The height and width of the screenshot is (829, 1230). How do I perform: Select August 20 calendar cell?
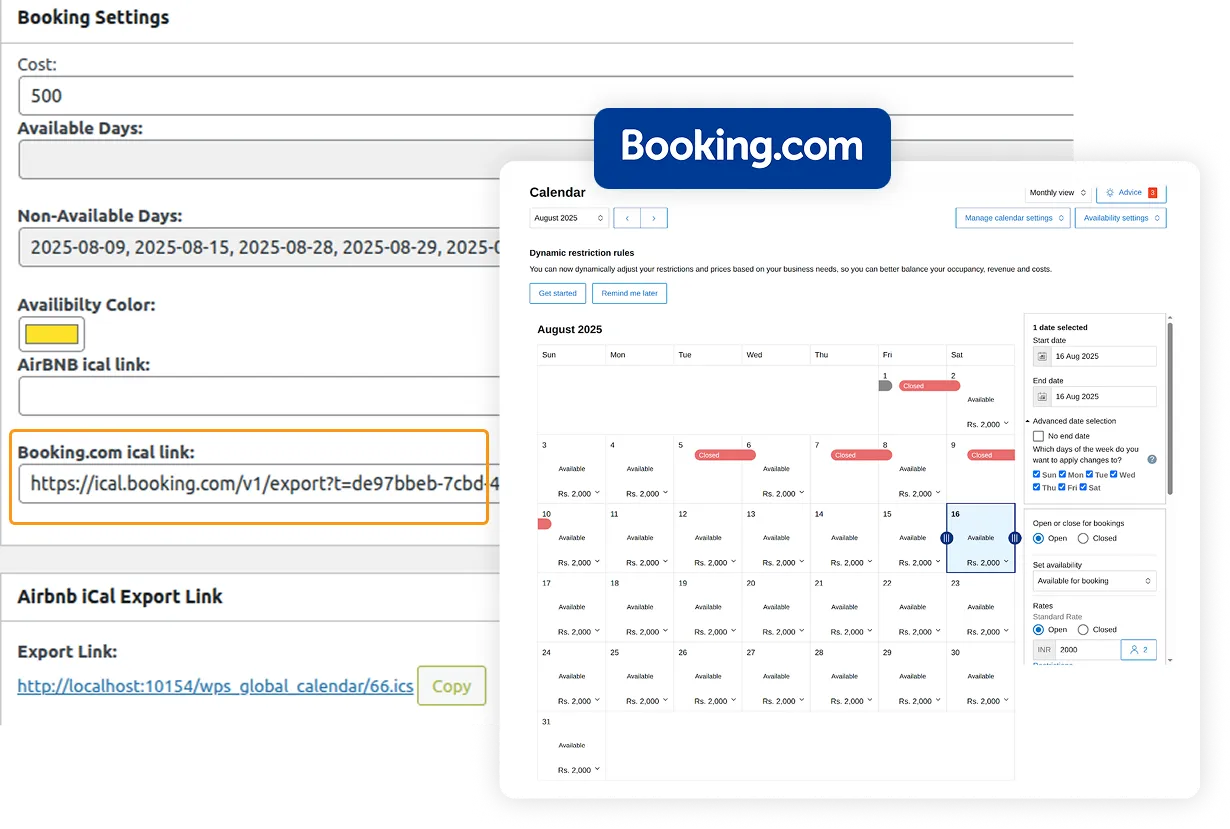[776, 607]
